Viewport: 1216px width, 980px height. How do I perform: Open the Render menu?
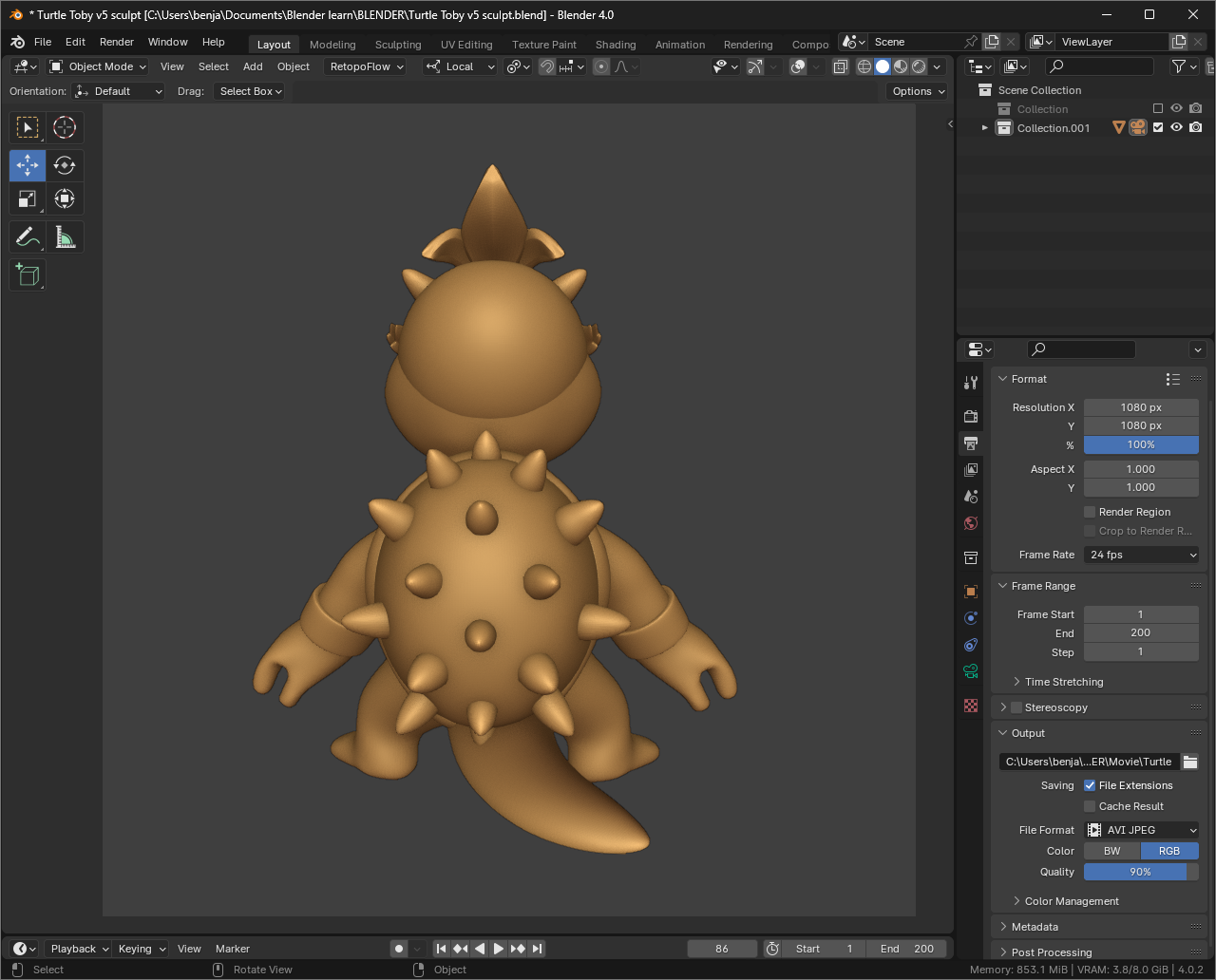(117, 42)
